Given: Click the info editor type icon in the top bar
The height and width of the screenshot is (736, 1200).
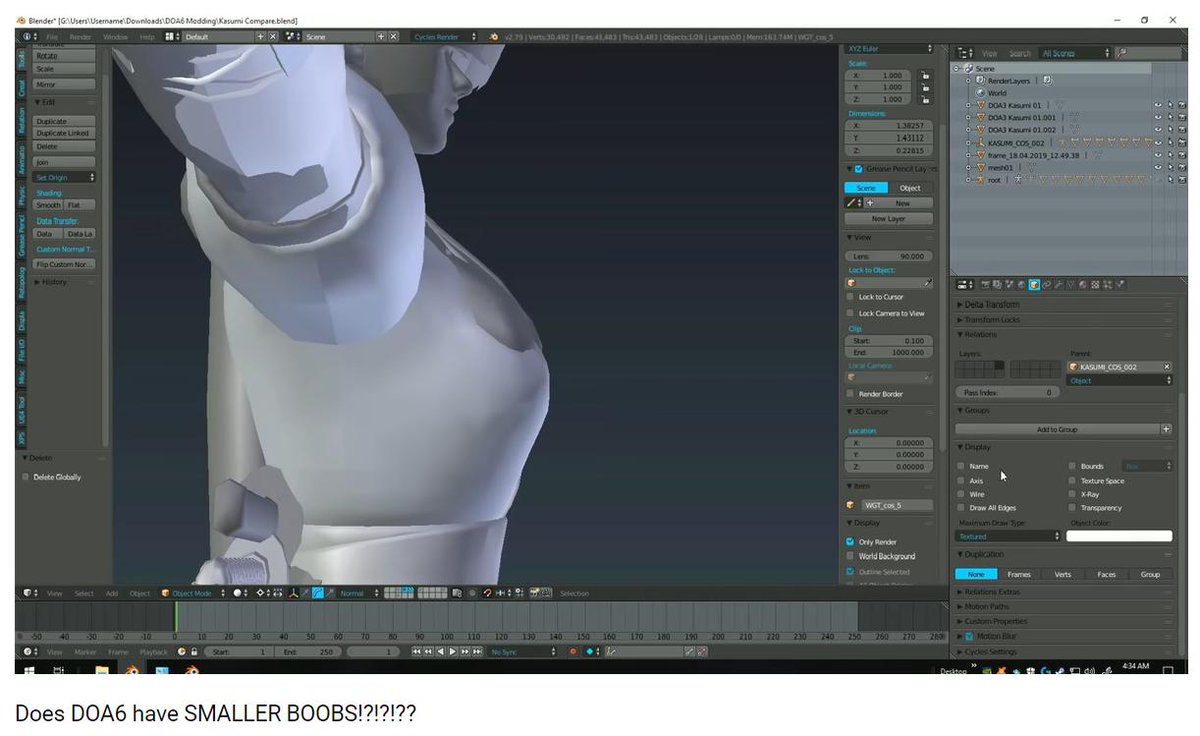Looking at the screenshot, I should [27, 36].
